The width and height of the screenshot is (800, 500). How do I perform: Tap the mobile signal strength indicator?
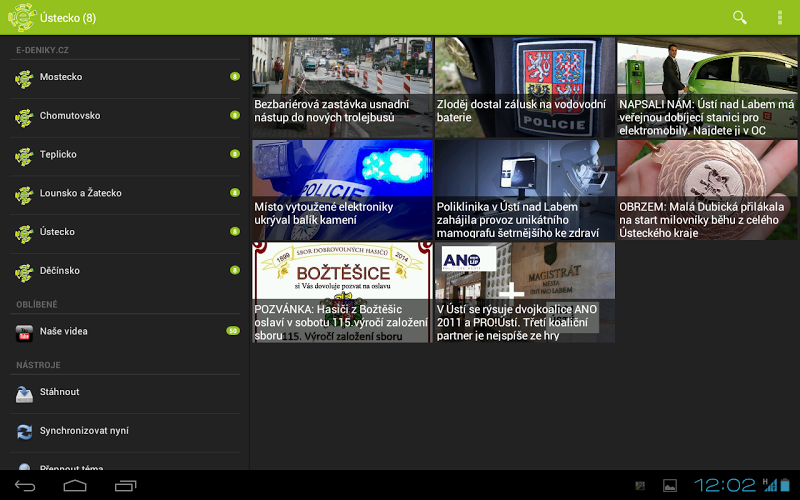[769, 485]
